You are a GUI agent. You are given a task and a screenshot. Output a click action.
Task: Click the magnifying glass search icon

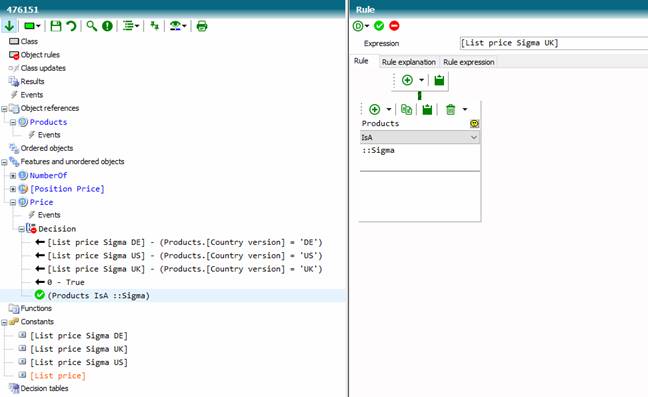(x=91, y=26)
